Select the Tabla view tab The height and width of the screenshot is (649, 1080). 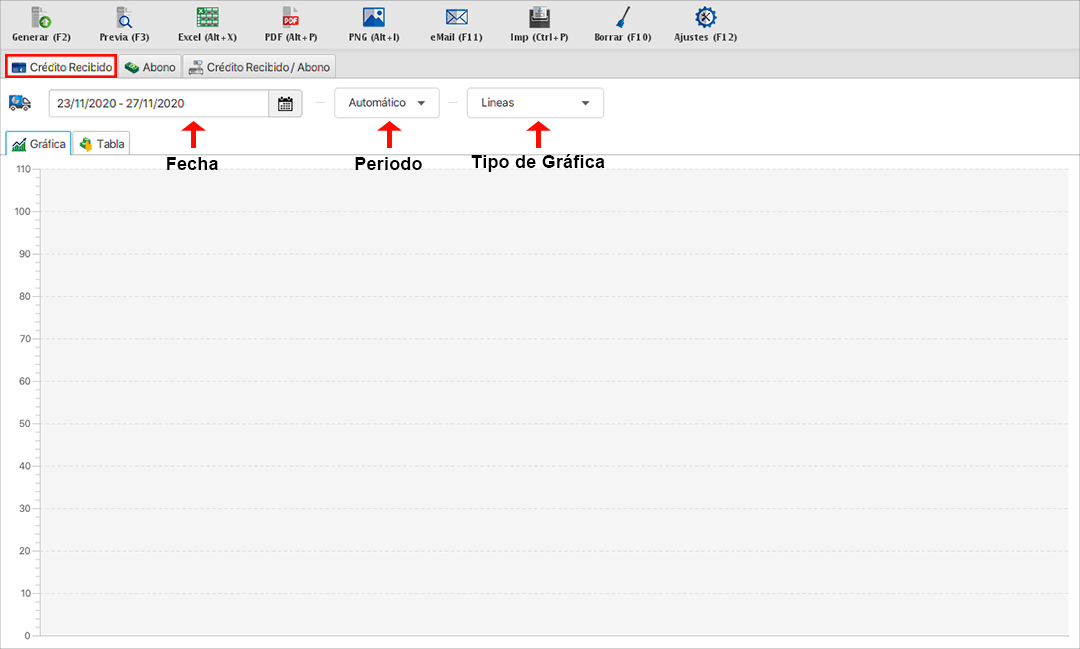(102, 144)
